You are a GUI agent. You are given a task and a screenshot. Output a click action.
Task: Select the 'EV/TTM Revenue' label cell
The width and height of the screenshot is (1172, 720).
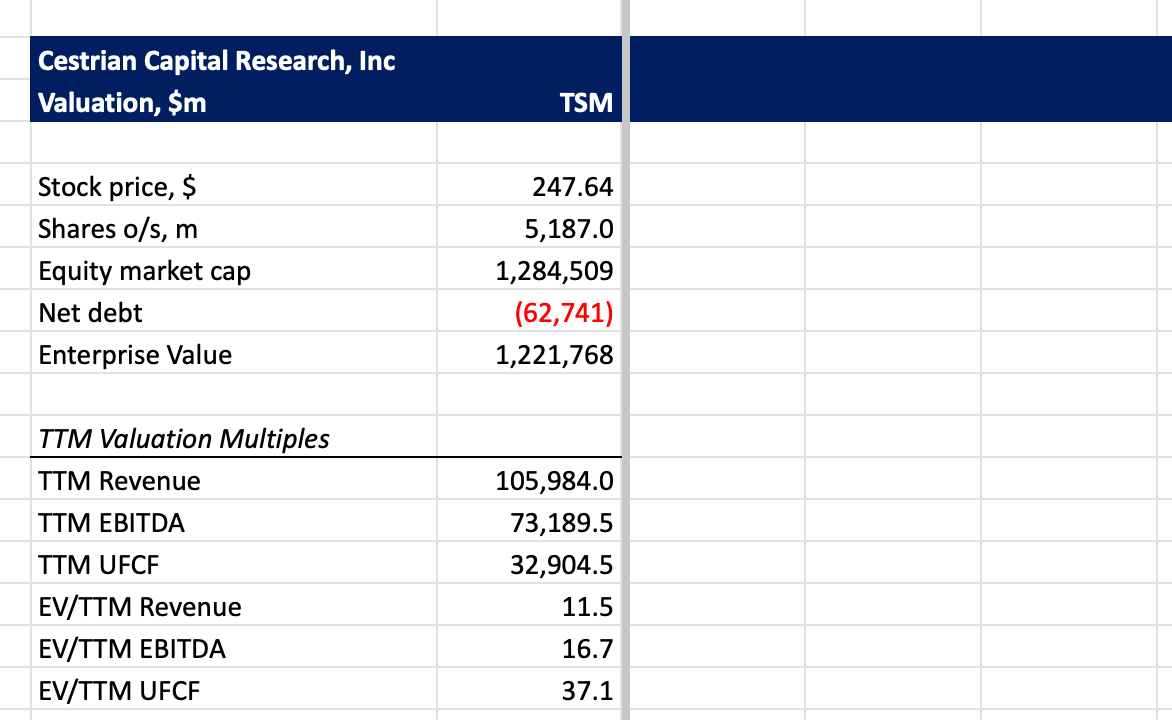(233, 606)
